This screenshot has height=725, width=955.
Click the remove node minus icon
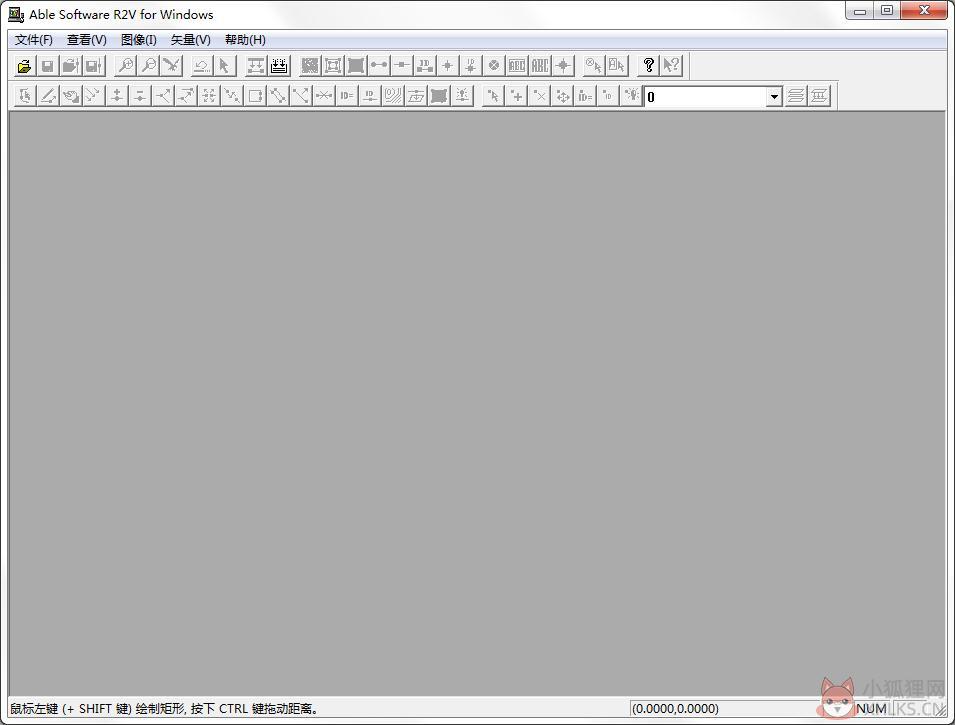(x=140, y=96)
